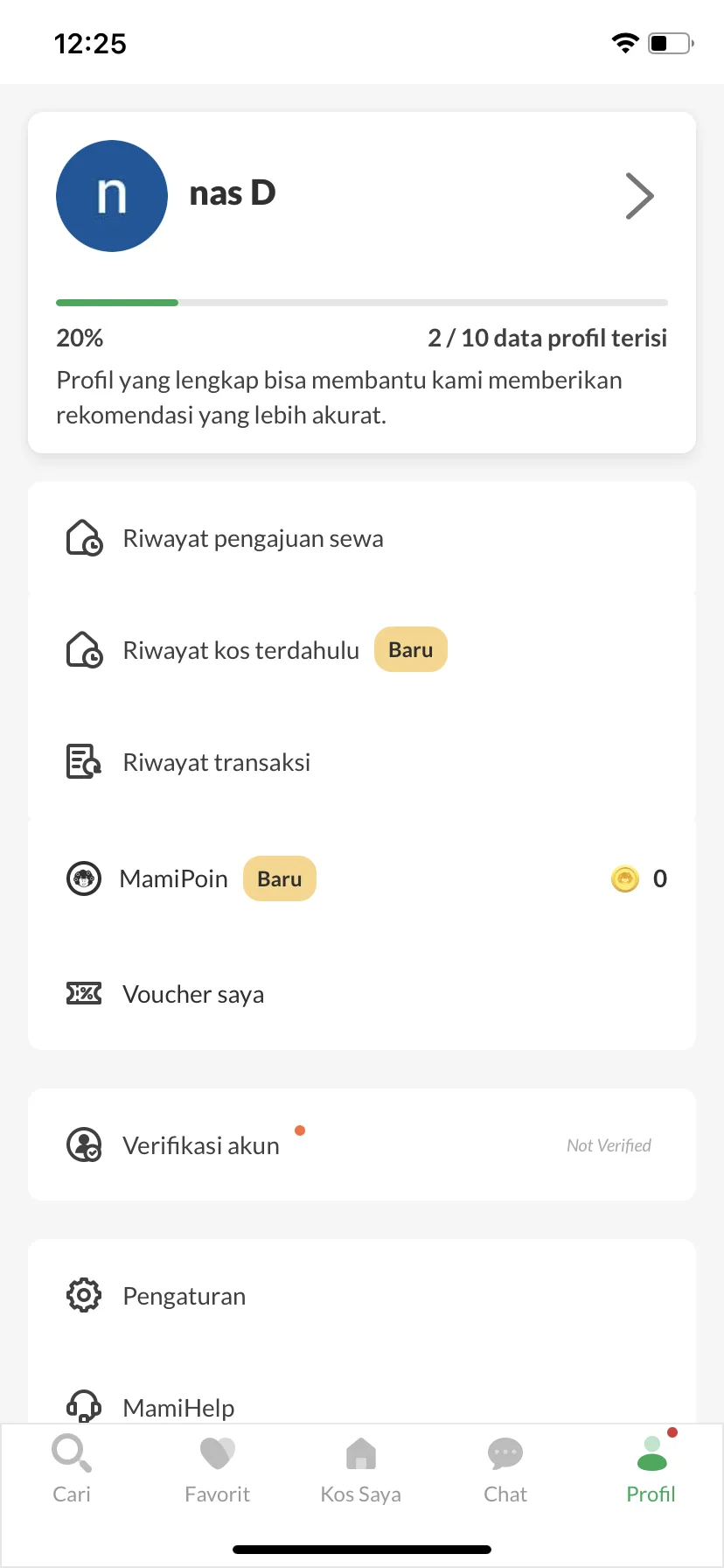
Task: Tap the MamiHelp headset icon
Action: (x=84, y=1405)
